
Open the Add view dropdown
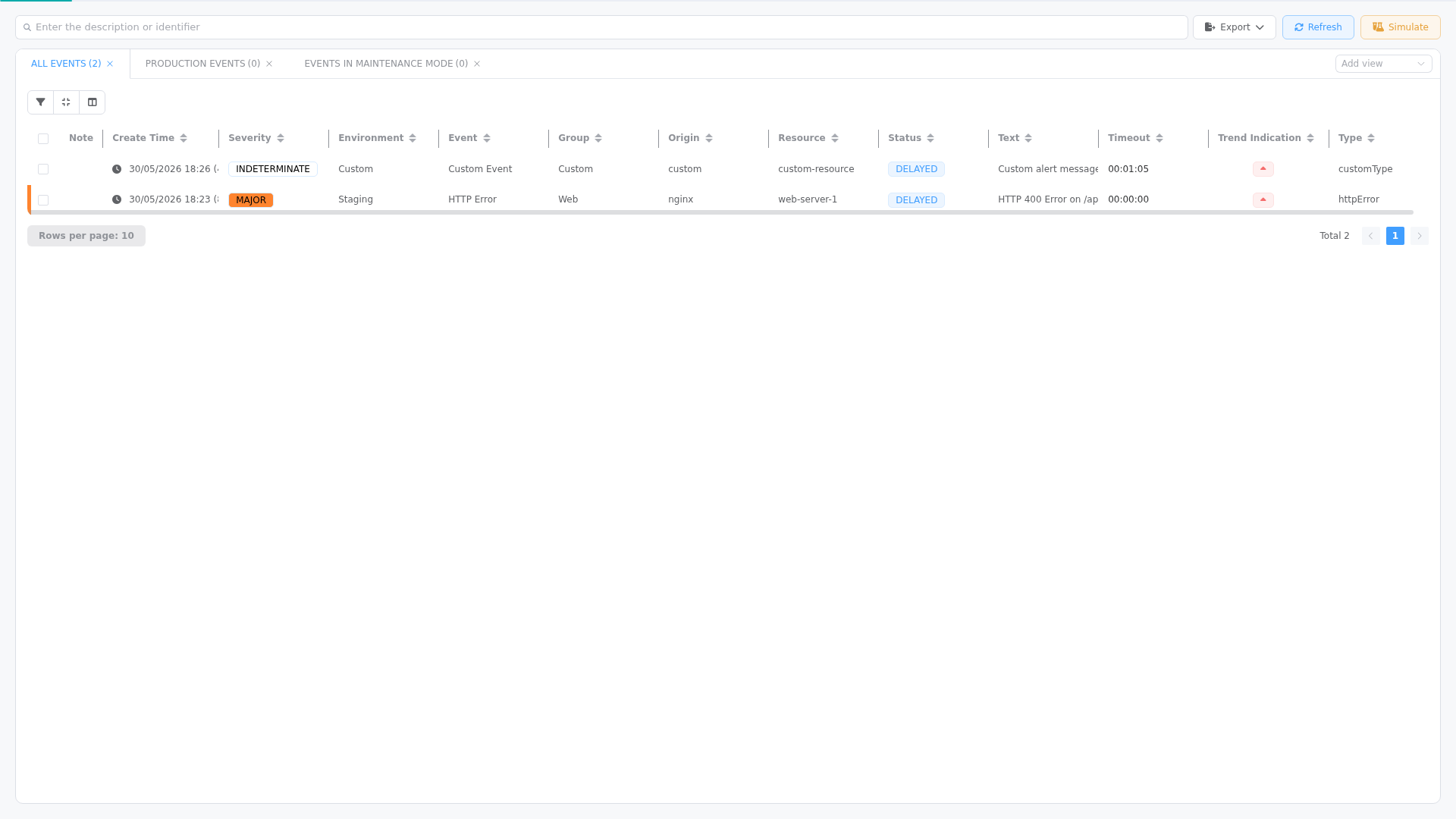coord(1383,64)
